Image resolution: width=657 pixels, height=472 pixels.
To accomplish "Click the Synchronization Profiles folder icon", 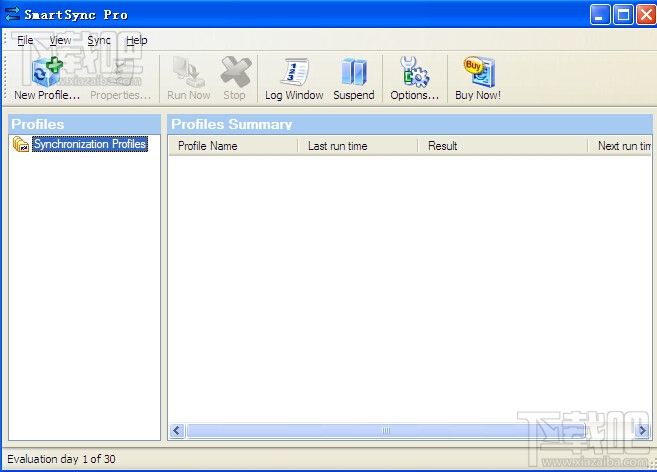I will 21,144.
